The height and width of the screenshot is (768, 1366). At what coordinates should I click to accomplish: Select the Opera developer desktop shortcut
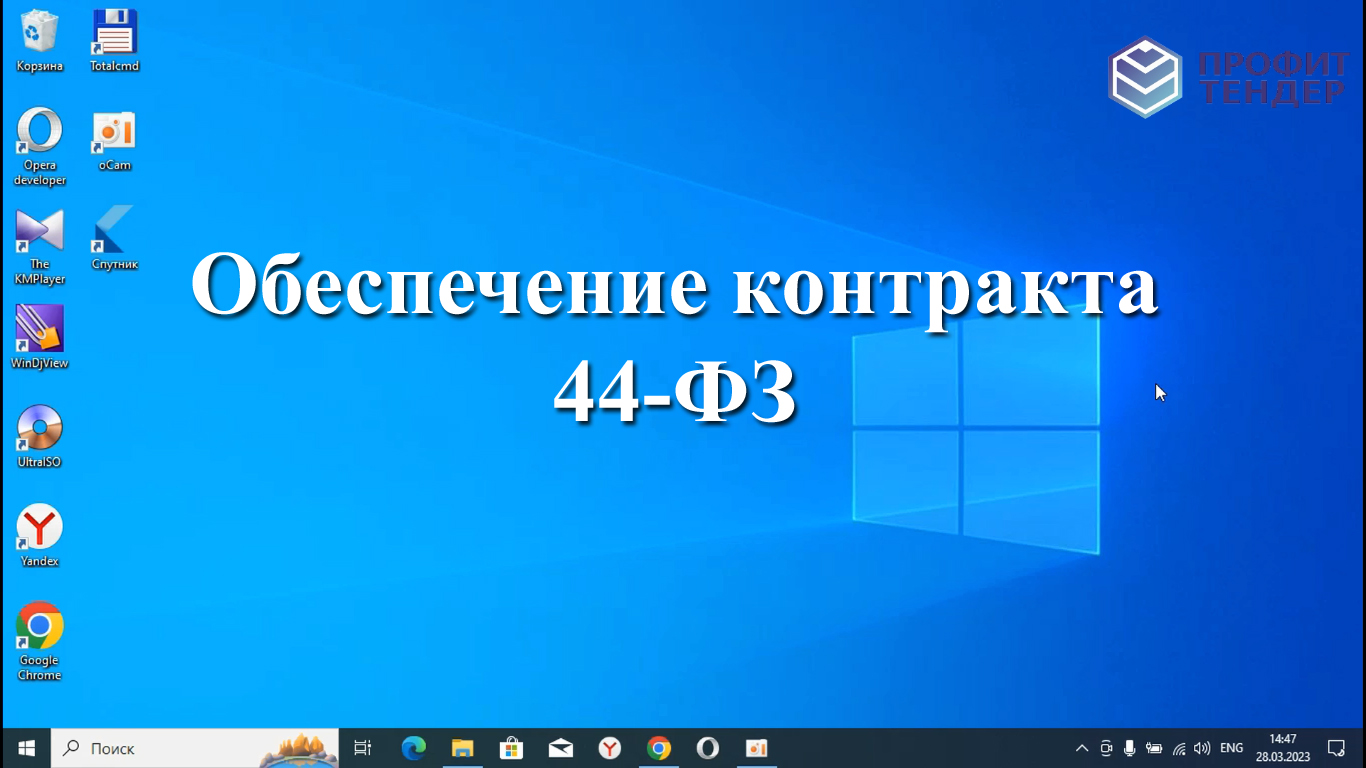click(x=40, y=146)
